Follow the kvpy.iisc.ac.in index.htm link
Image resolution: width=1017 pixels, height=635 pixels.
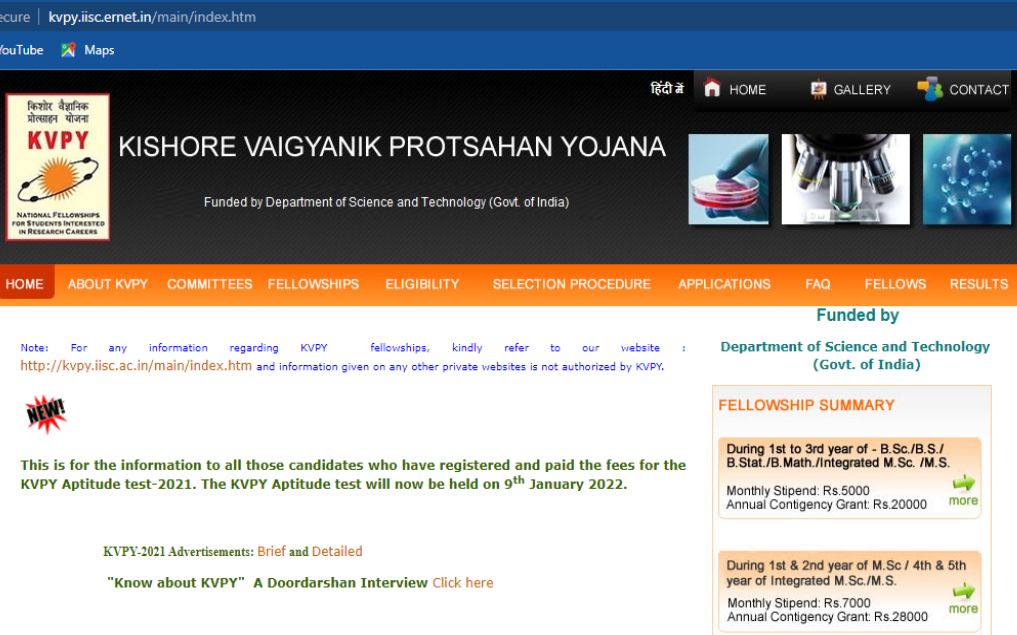pyautogui.click(x=136, y=366)
